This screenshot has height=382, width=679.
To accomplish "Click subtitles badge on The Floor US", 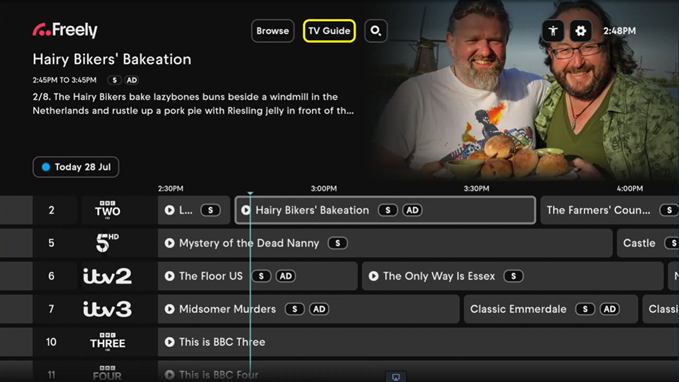I will tap(261, 276).
